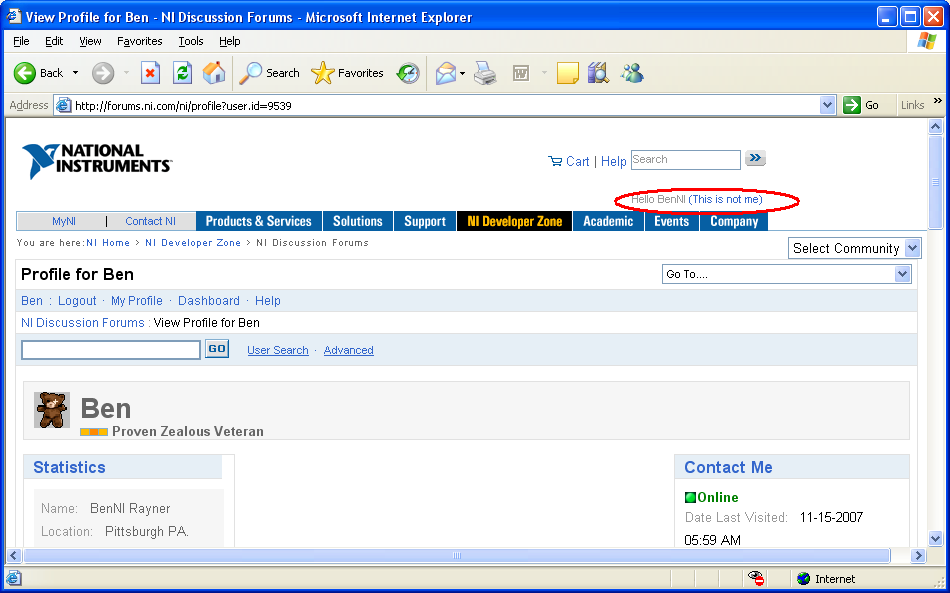This screenshot has height=593, width=950.
Task: Go to the Home page icon
Action: (214, 73)
